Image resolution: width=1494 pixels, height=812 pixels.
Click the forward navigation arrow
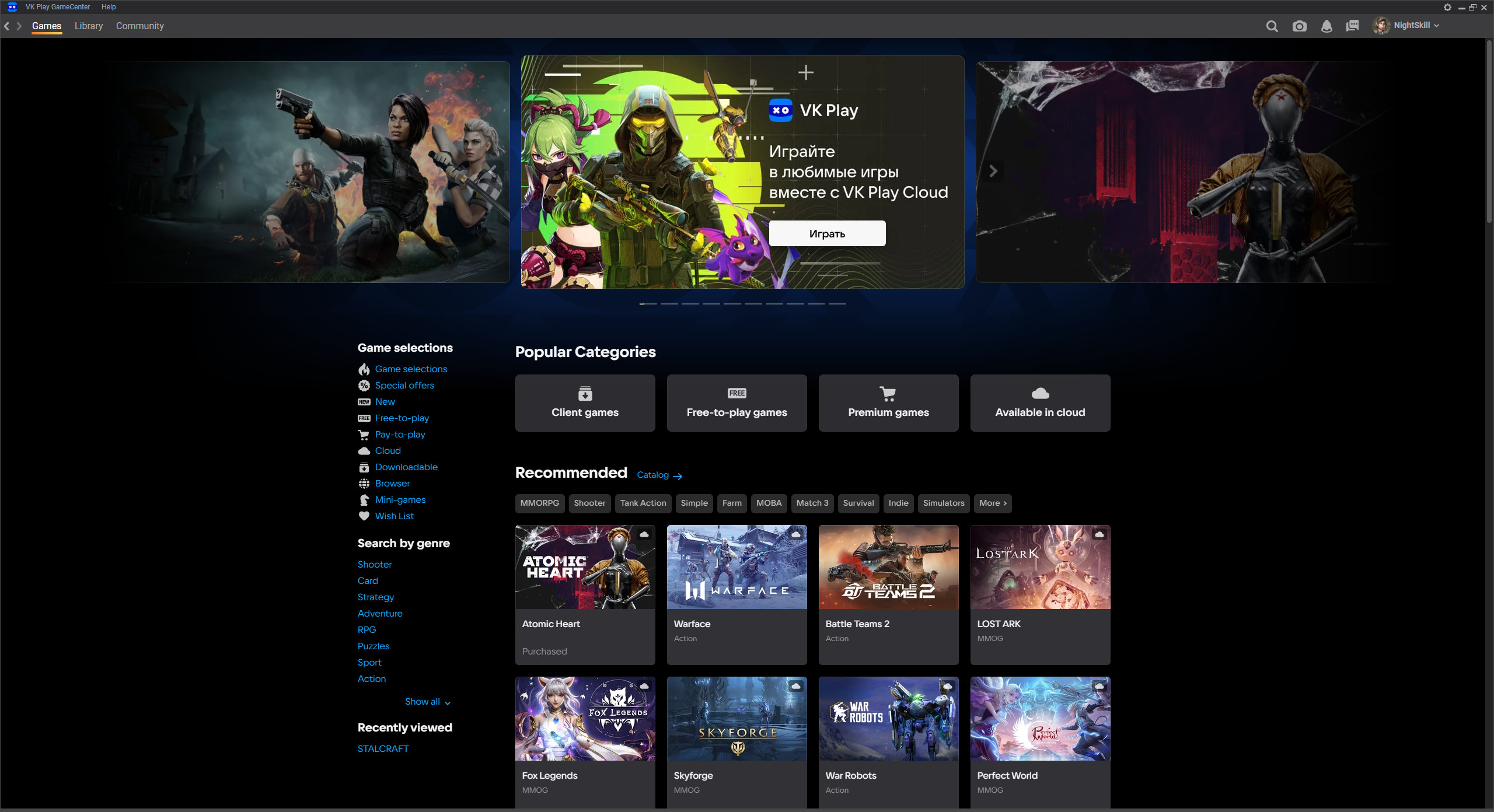(19, 26)
